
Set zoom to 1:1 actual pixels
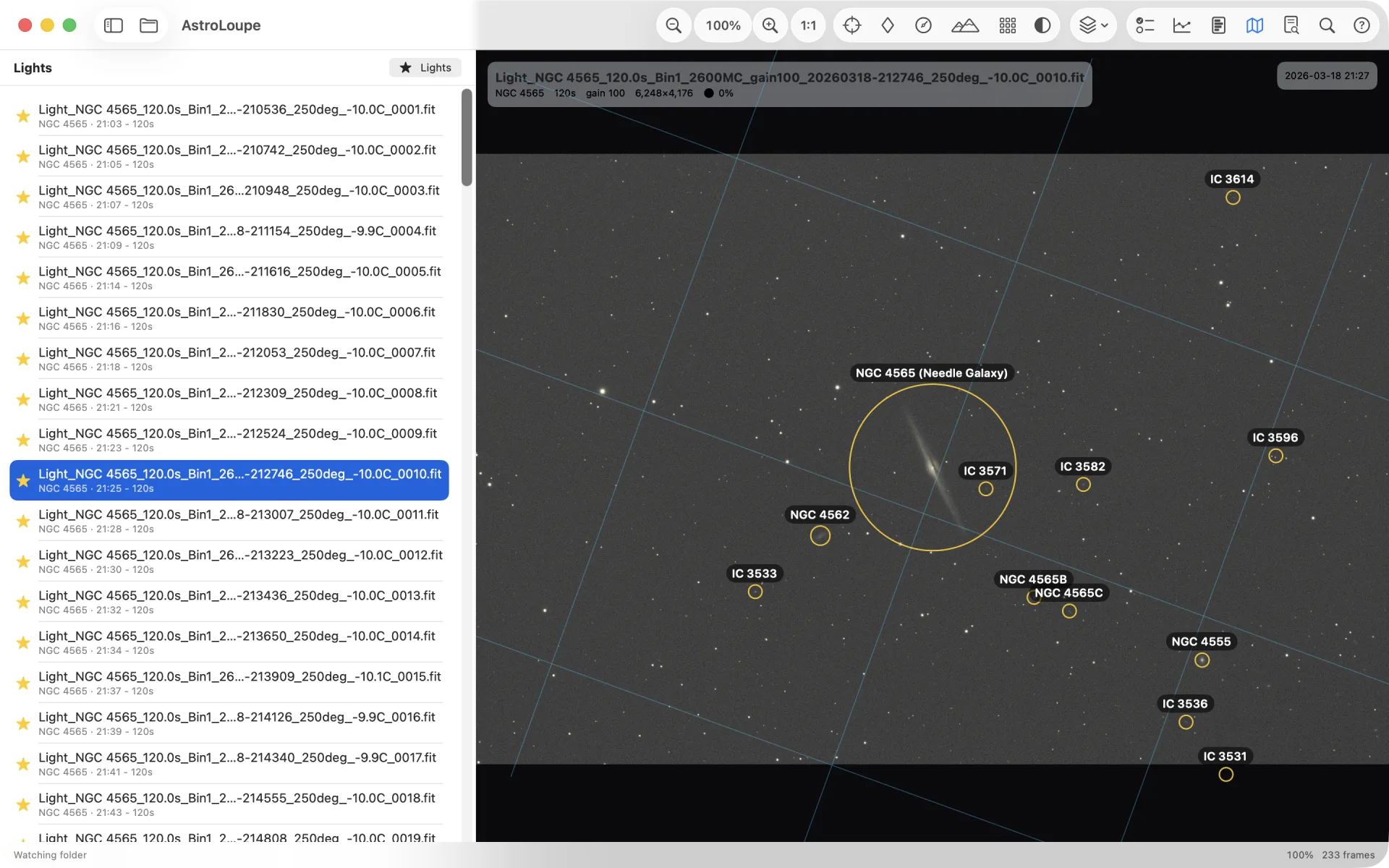click(x=808, y=25)
